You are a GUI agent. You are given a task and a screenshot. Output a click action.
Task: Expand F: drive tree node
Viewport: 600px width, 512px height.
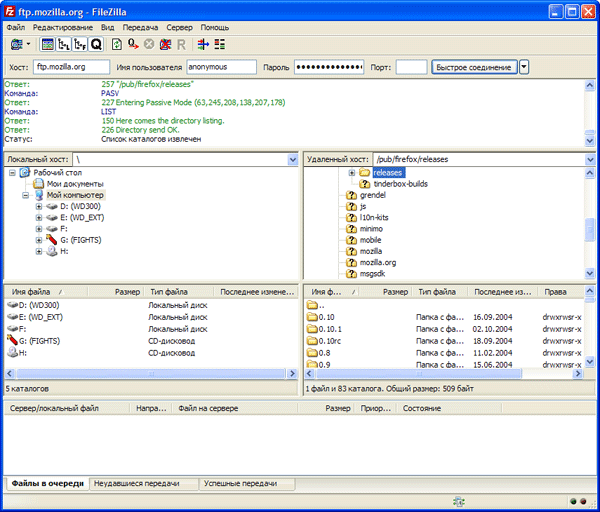(39, 229)
